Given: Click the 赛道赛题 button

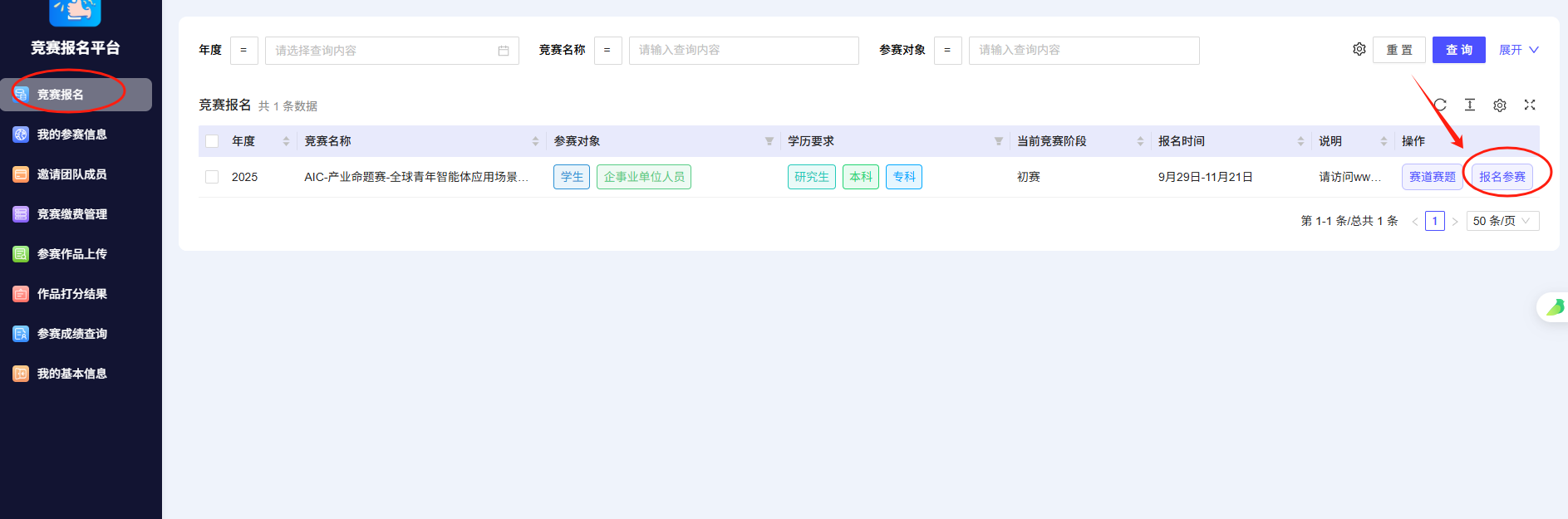Looking at the screenshot, I should (1432, 177).
